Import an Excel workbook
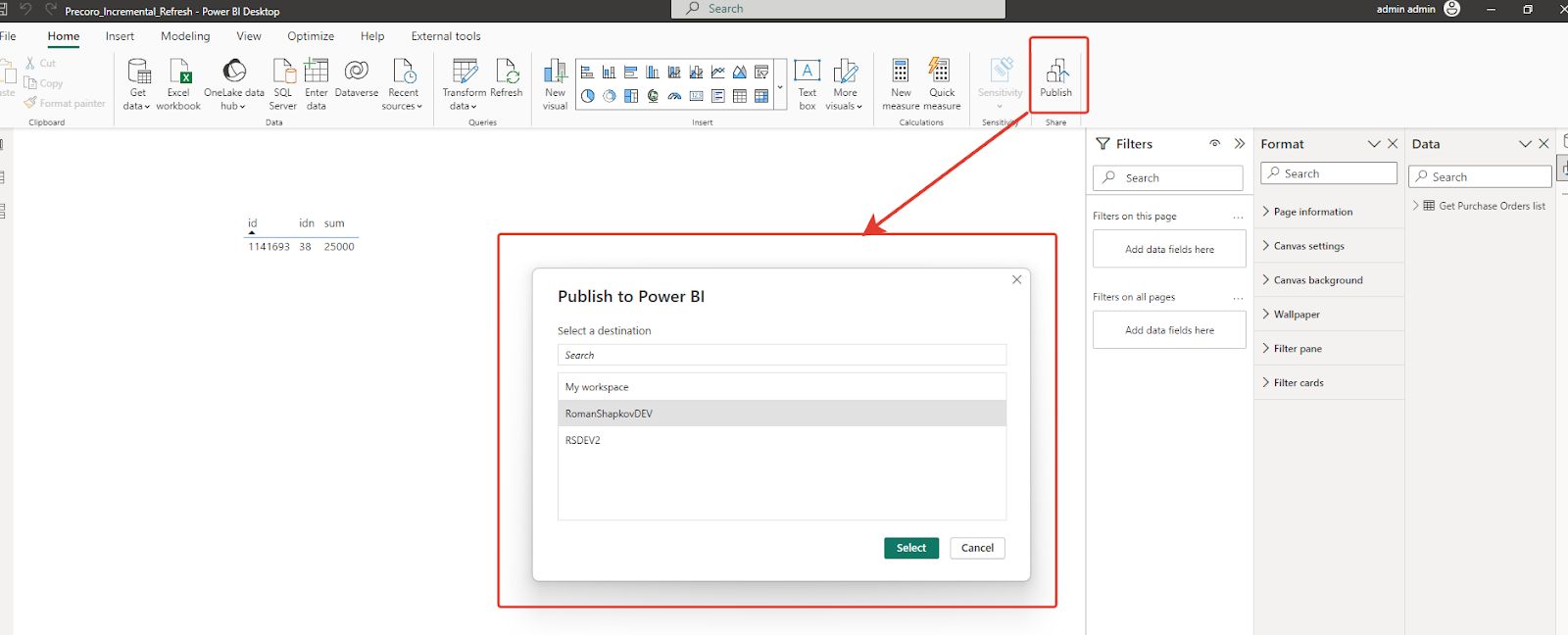The image size is (1568, 635). pos(178,84)
